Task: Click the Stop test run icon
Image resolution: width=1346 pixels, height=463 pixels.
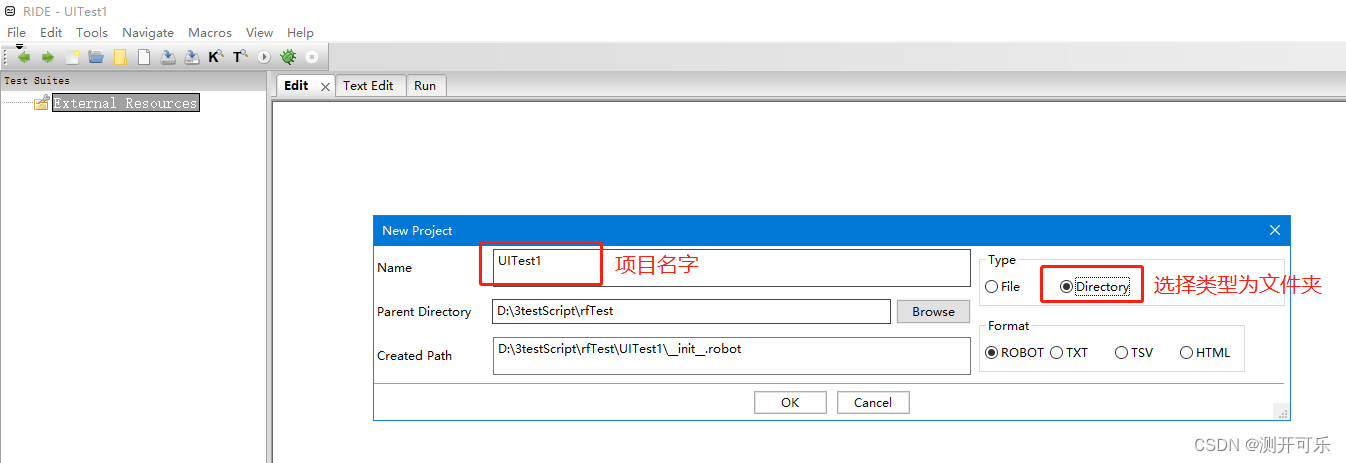Action: 312,57
